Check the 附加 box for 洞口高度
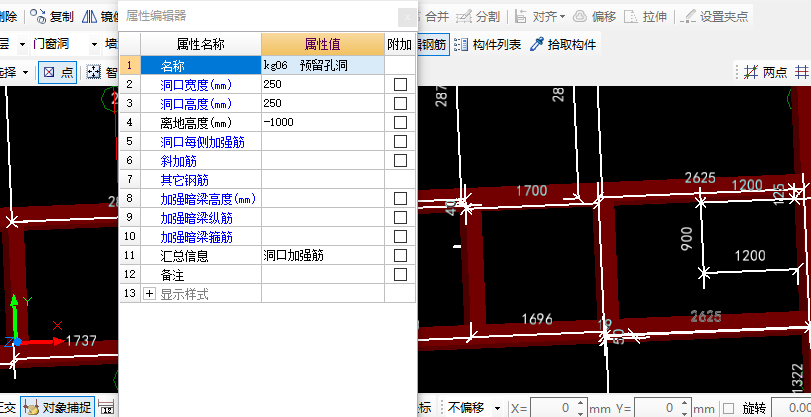 [400, 103]
